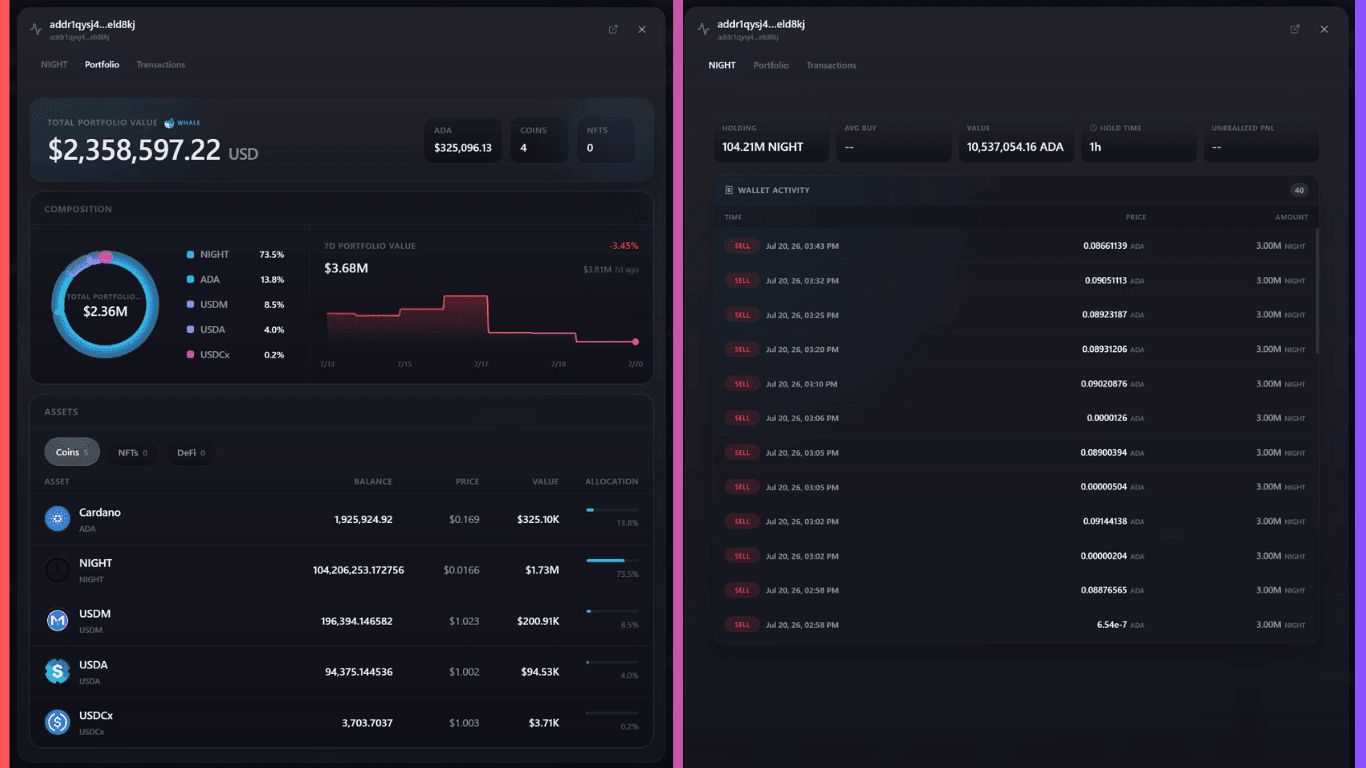Click the Holding card 104.21M NIGHT
The height and width of the screenshot is (768, 1366).
tap(771, 140)
